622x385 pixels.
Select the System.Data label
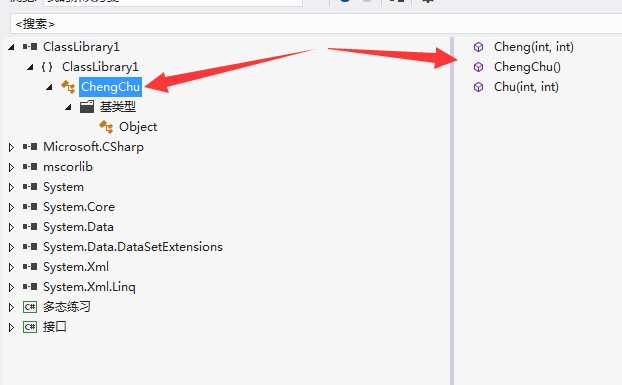point(79,227)
